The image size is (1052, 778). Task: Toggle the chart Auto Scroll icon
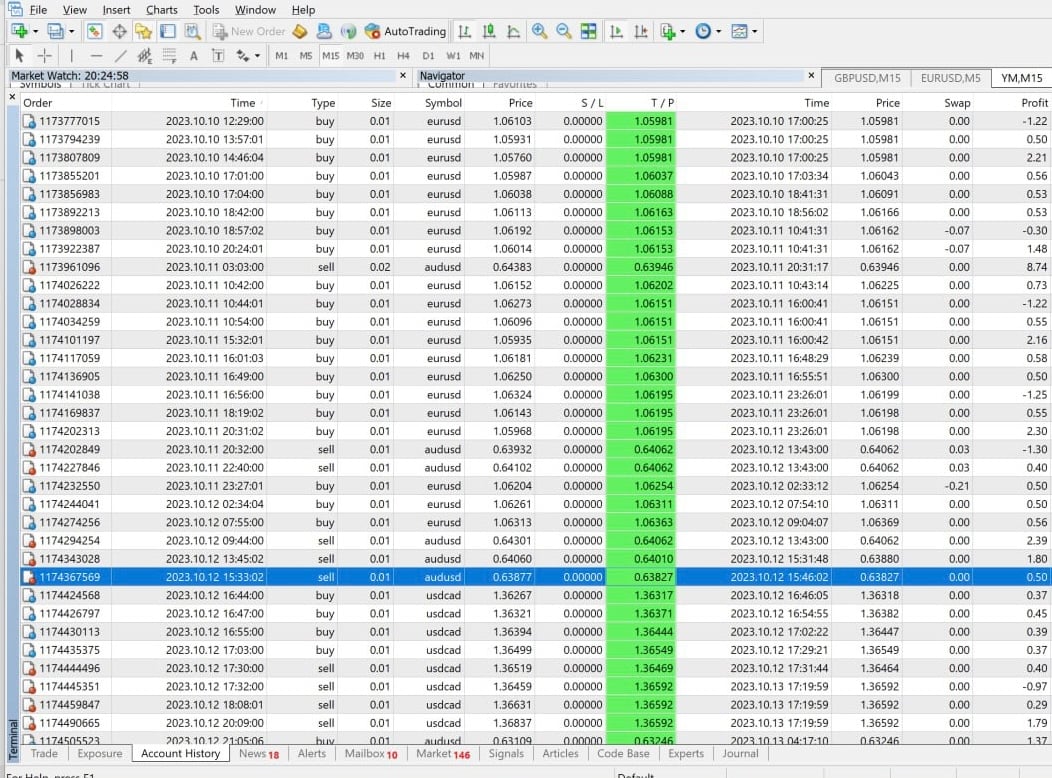tap(616, 31)
